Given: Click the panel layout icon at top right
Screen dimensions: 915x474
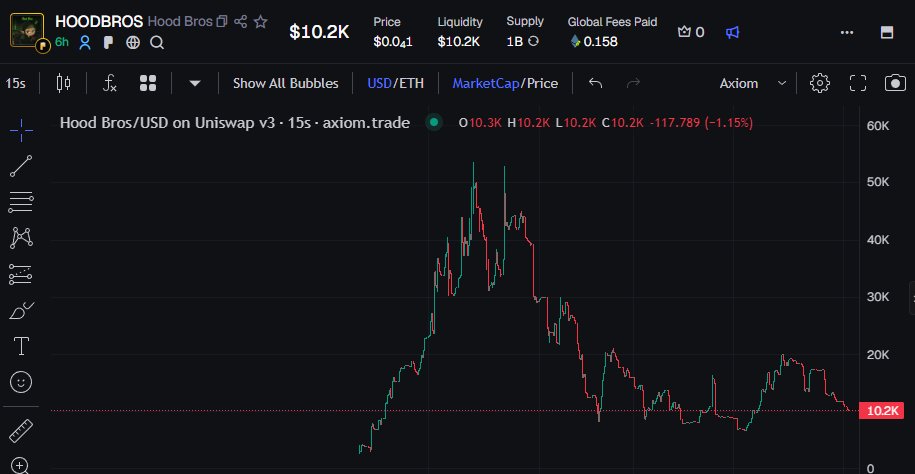Looking at the screenshot, I should (887, 32).
